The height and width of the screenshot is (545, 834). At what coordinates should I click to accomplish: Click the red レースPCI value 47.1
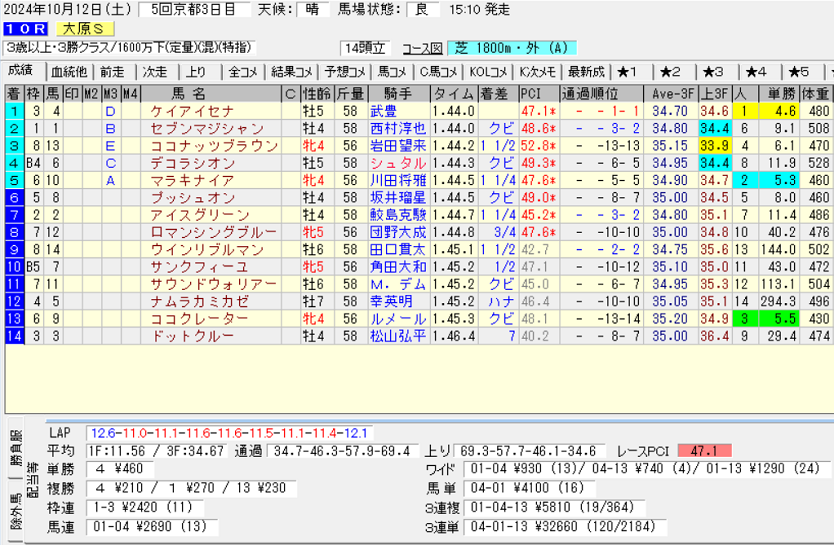click(704, 451)
